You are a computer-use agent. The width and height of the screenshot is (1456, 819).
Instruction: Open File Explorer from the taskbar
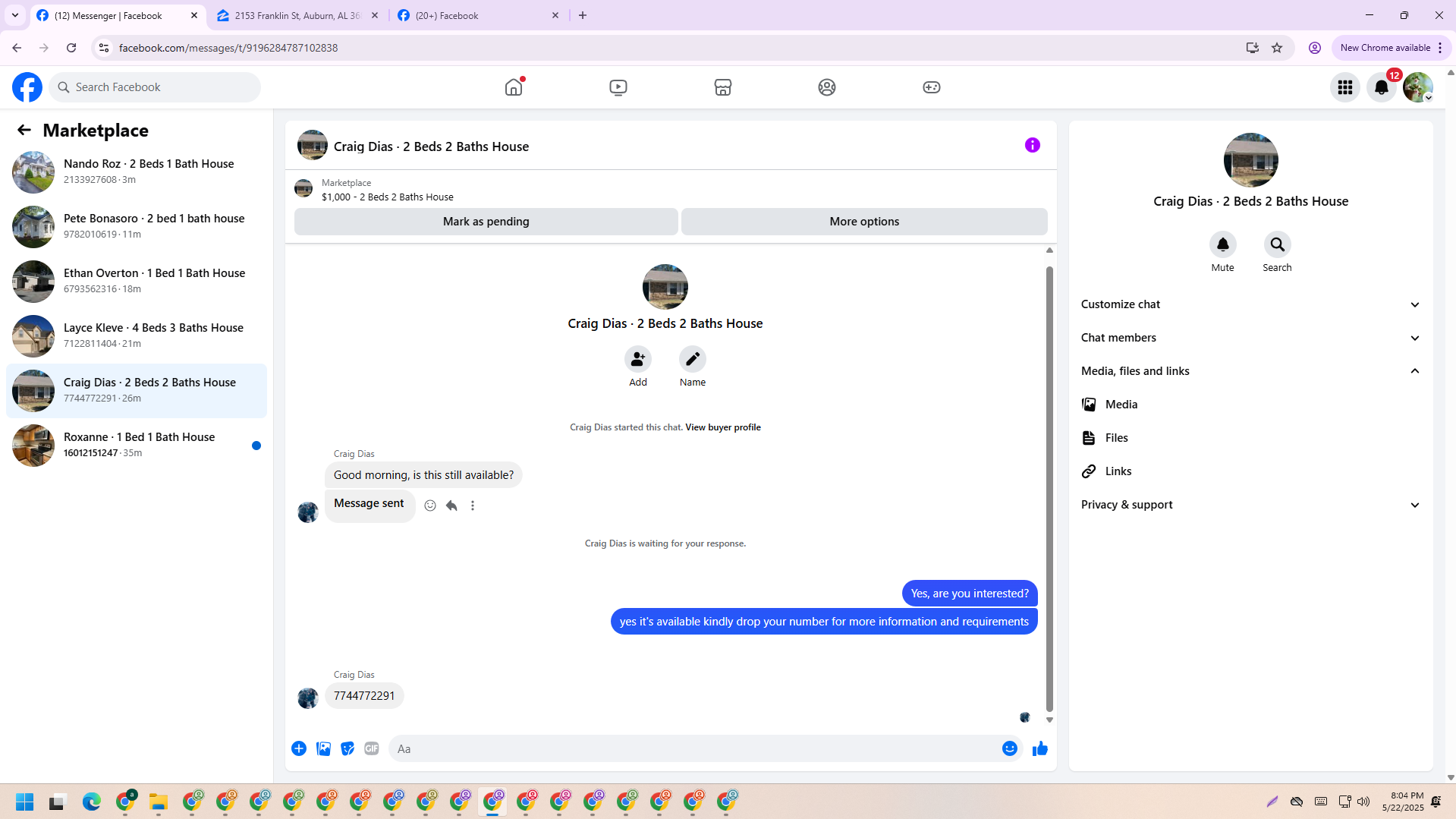point(158,802)
